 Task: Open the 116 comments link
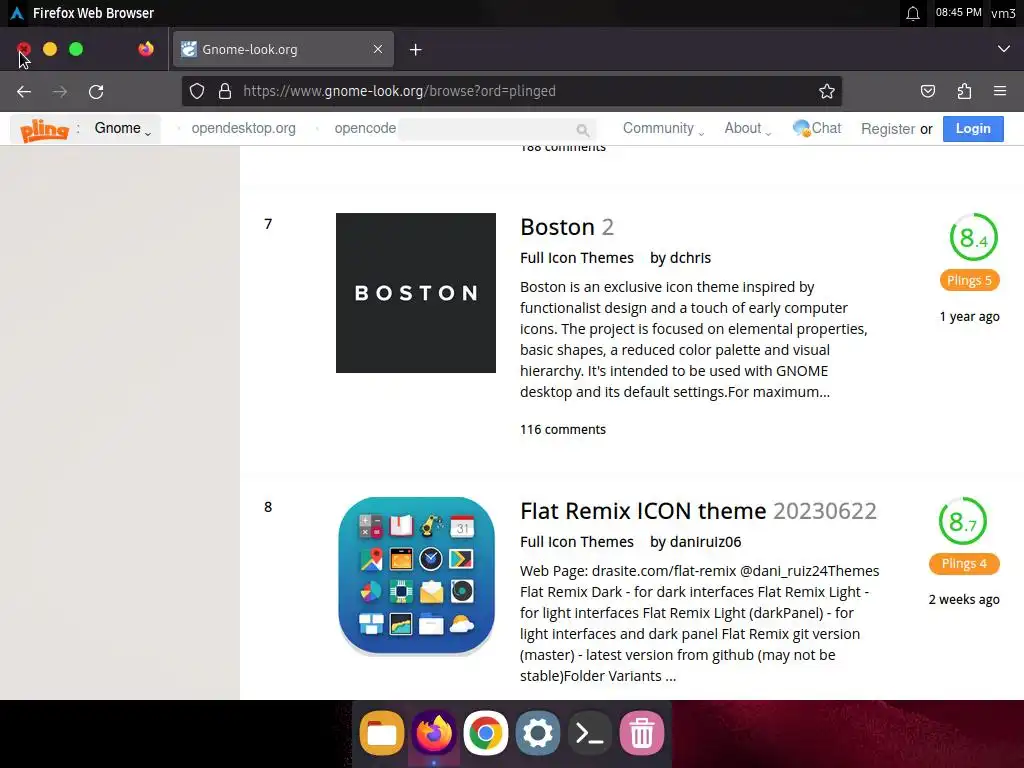(x=563, y=430)
